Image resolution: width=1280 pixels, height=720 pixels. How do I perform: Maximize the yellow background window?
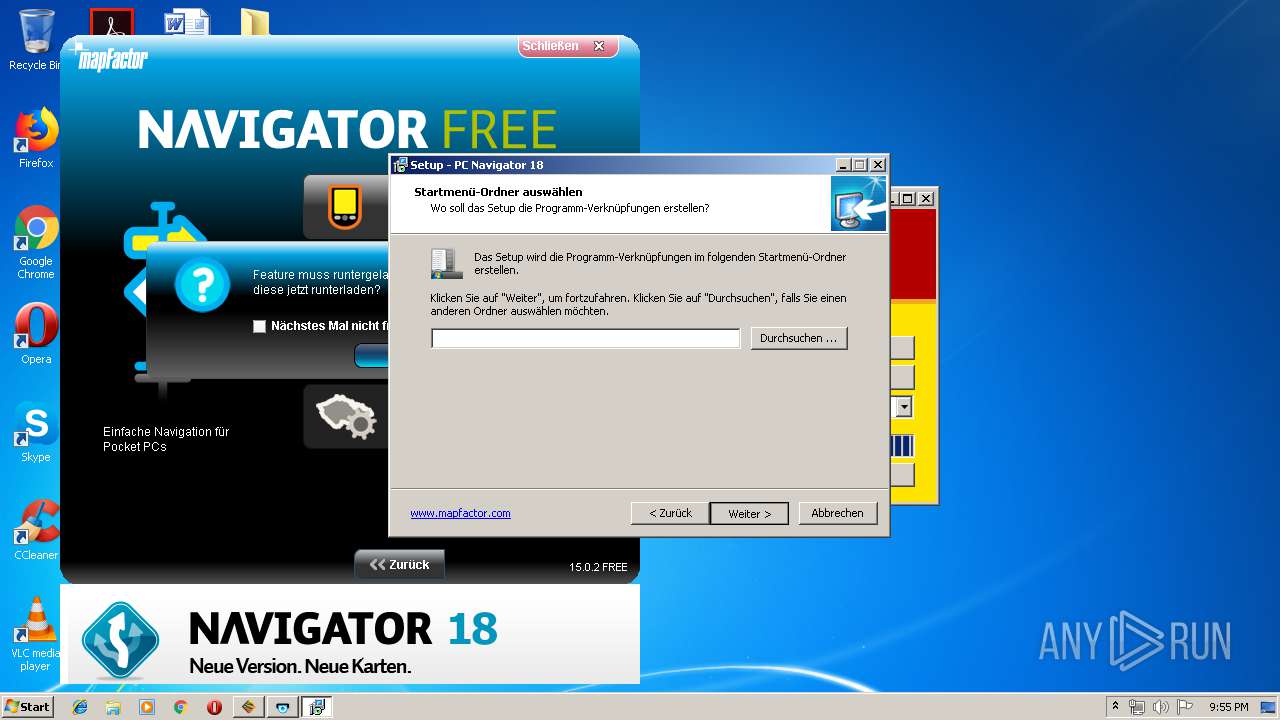(908, 198)
